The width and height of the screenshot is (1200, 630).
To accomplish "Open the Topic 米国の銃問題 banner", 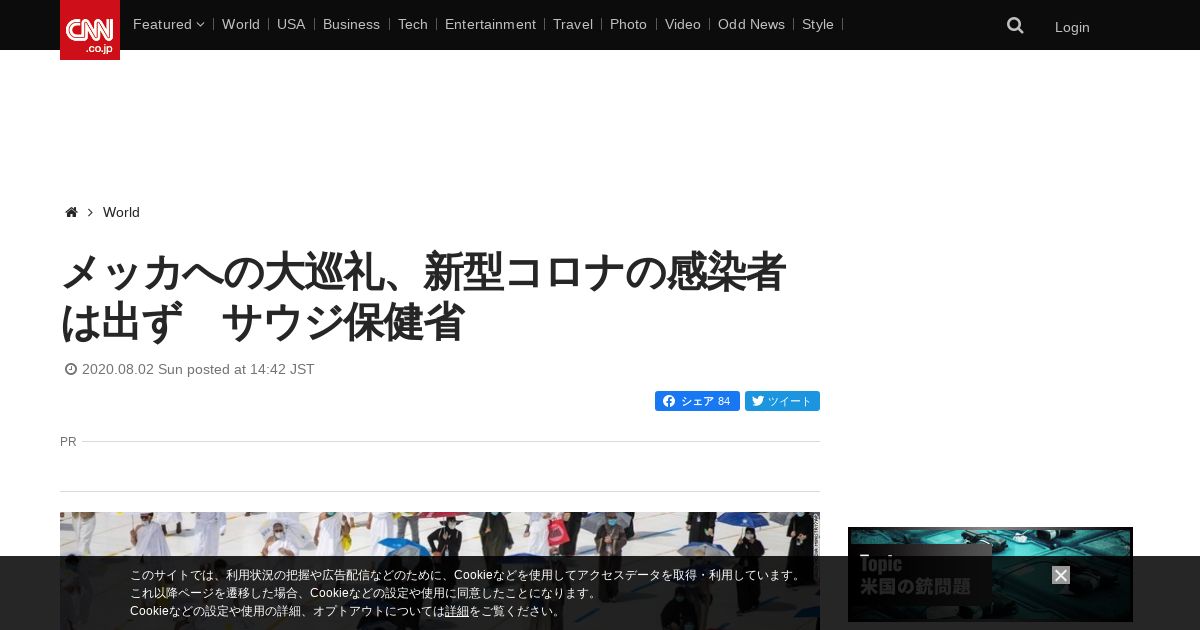I will pyautogui.click(x=990, y=574).
